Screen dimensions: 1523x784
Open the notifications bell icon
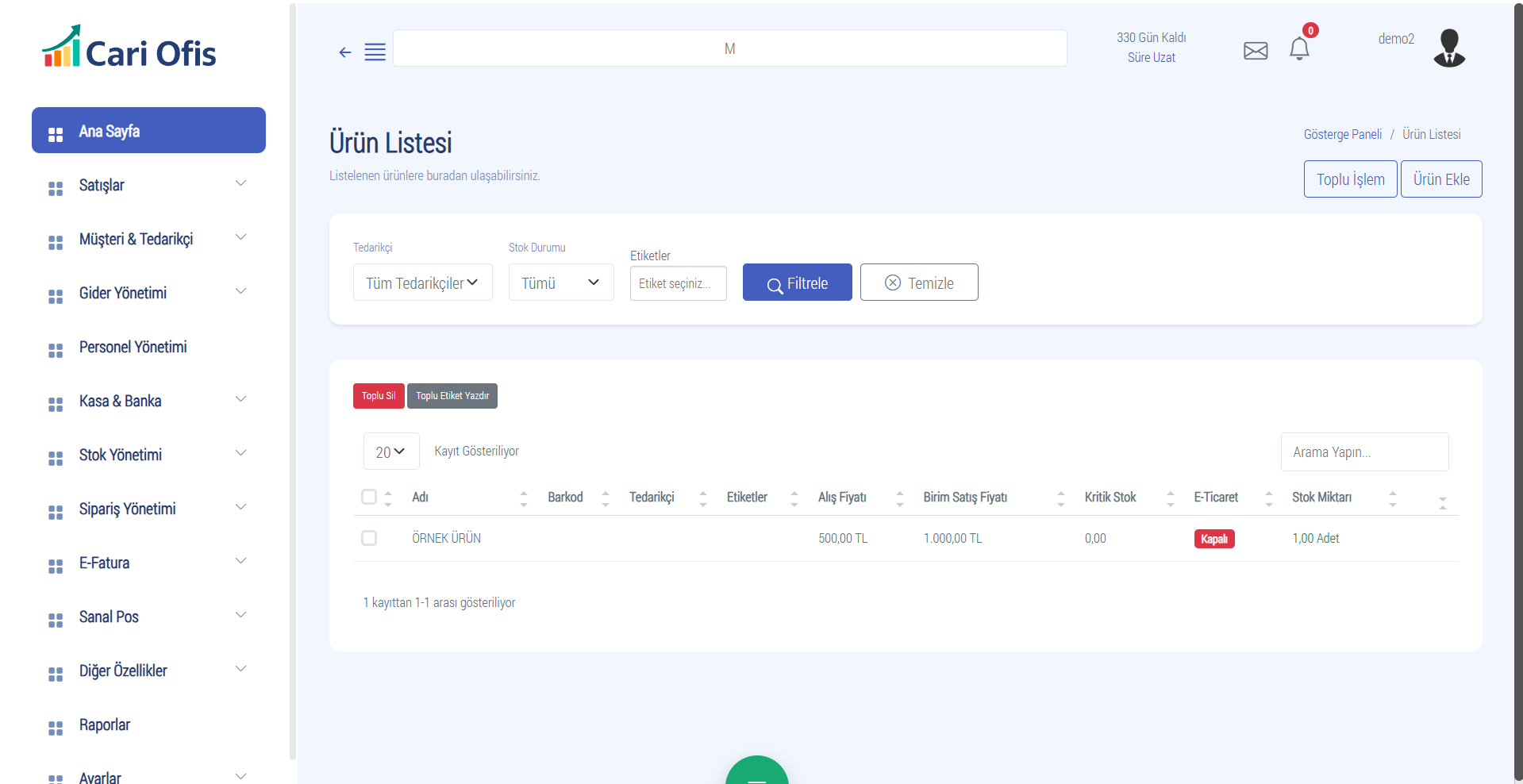(1298, 49)
